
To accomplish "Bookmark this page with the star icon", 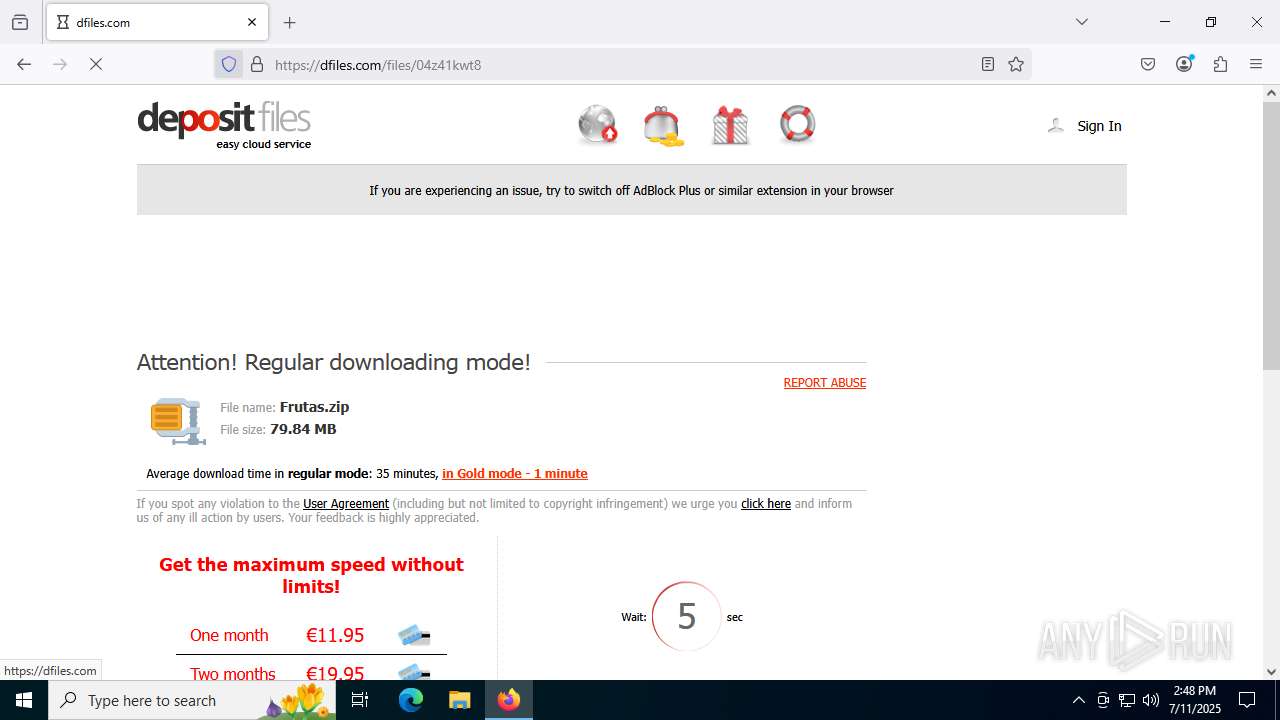I will pyautogui.click(x=1016, y=64).
